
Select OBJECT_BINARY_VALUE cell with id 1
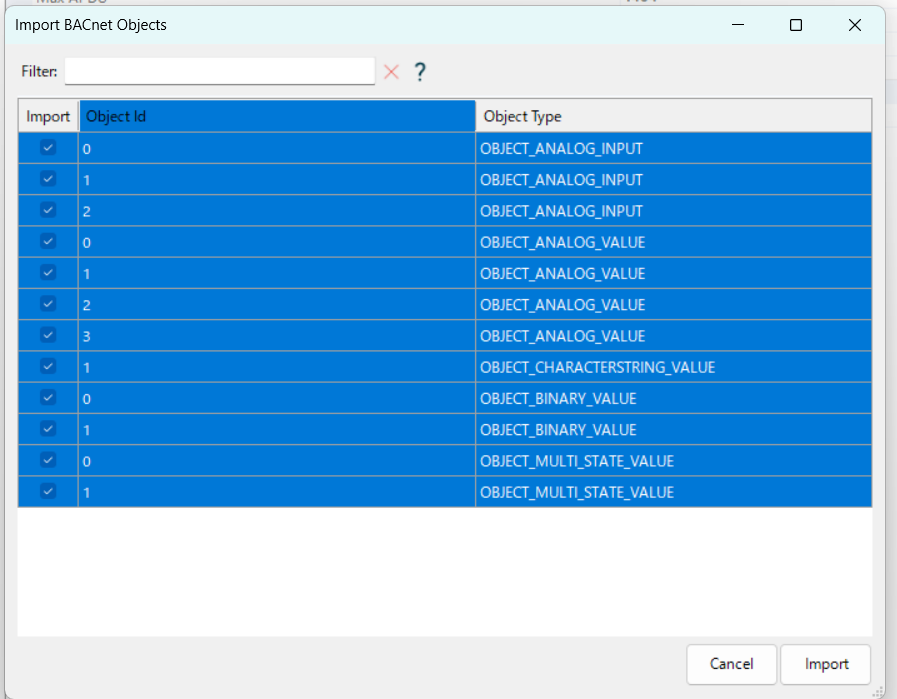[x=673, y=430]
